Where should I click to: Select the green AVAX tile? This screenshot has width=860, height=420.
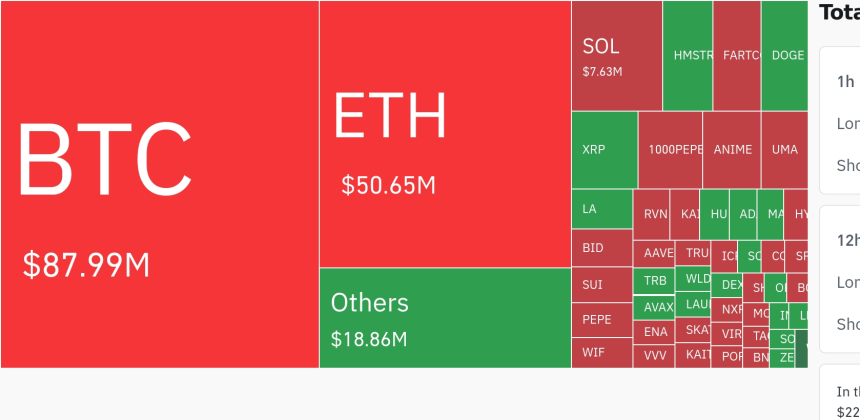pyautogui.click(x=654, y=308)
